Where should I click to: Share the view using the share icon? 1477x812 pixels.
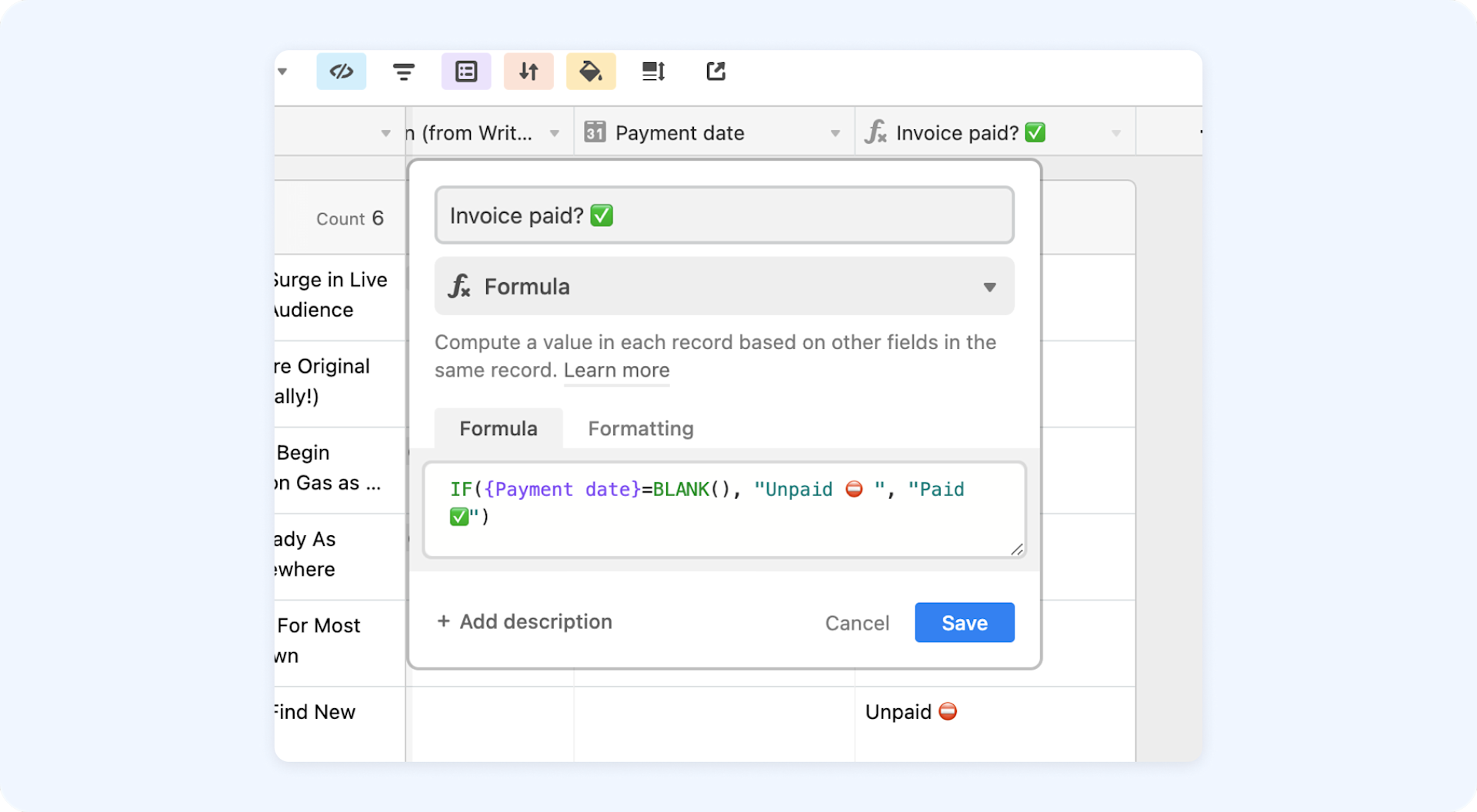(715, 71)
